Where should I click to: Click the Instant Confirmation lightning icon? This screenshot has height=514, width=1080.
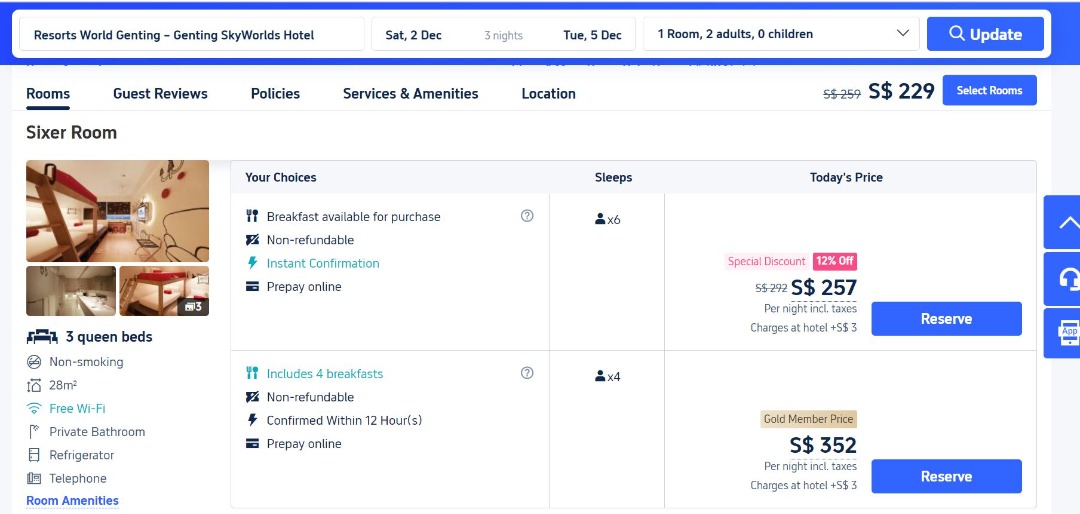[x=253, y=263]
